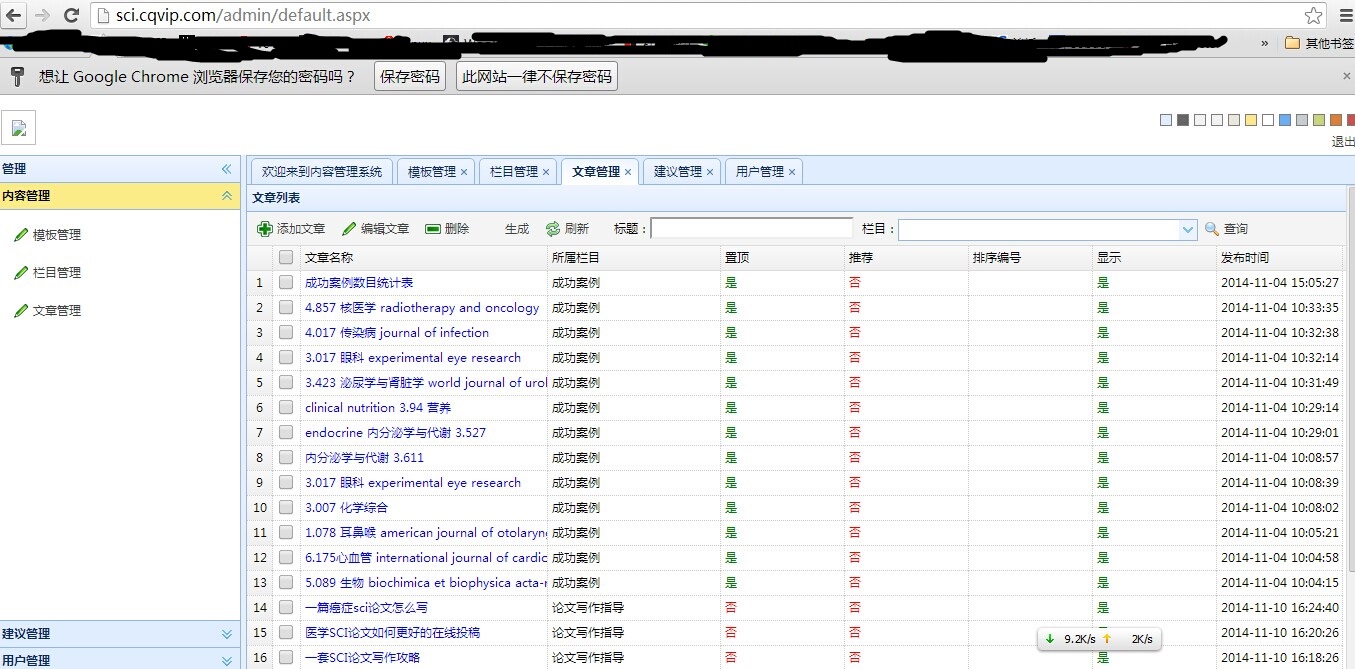
Task: Pick the green theme color swatch
Action: tap(1319, 120)
